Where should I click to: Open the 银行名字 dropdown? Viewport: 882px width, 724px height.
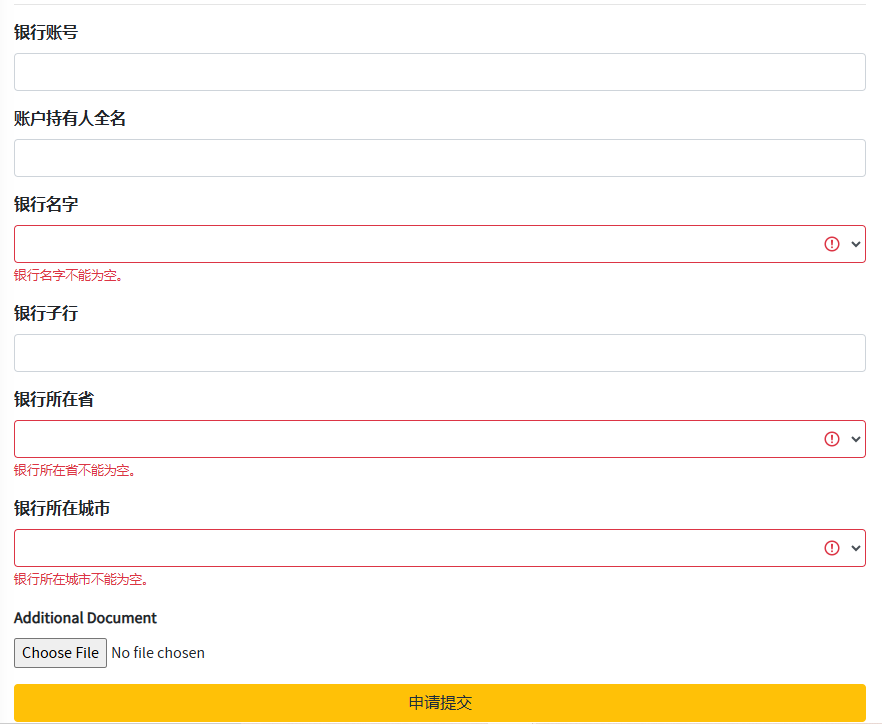(439, 244)
